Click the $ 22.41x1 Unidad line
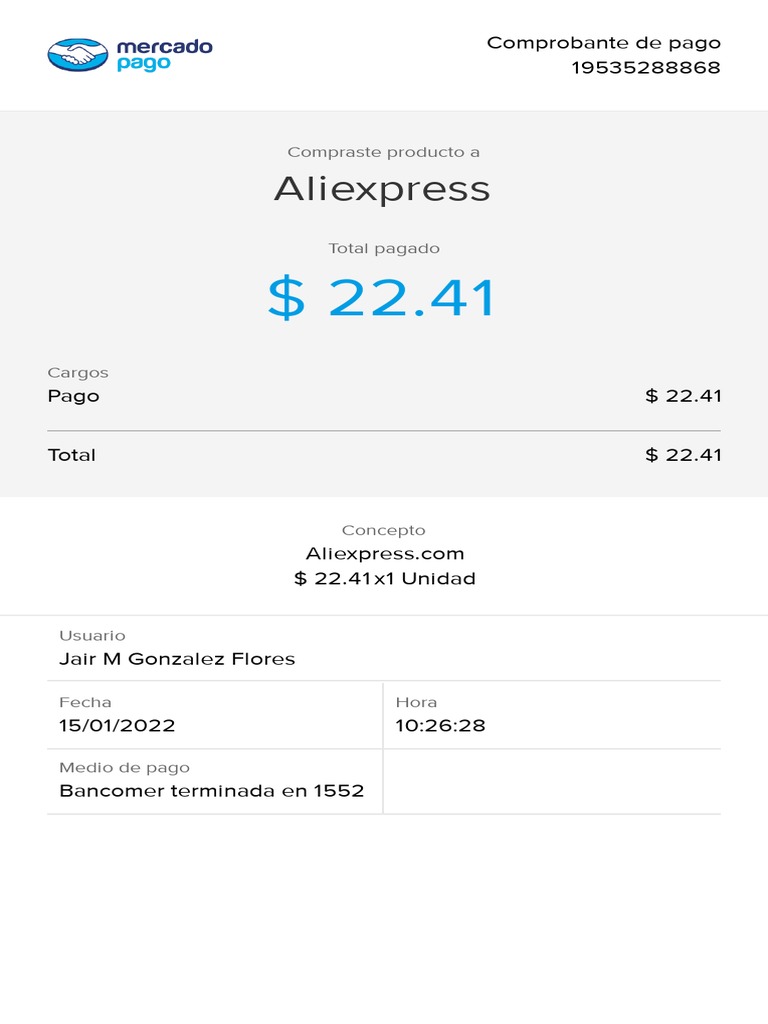This screenshot has width=768, height=1024. [x=384, y=579]
